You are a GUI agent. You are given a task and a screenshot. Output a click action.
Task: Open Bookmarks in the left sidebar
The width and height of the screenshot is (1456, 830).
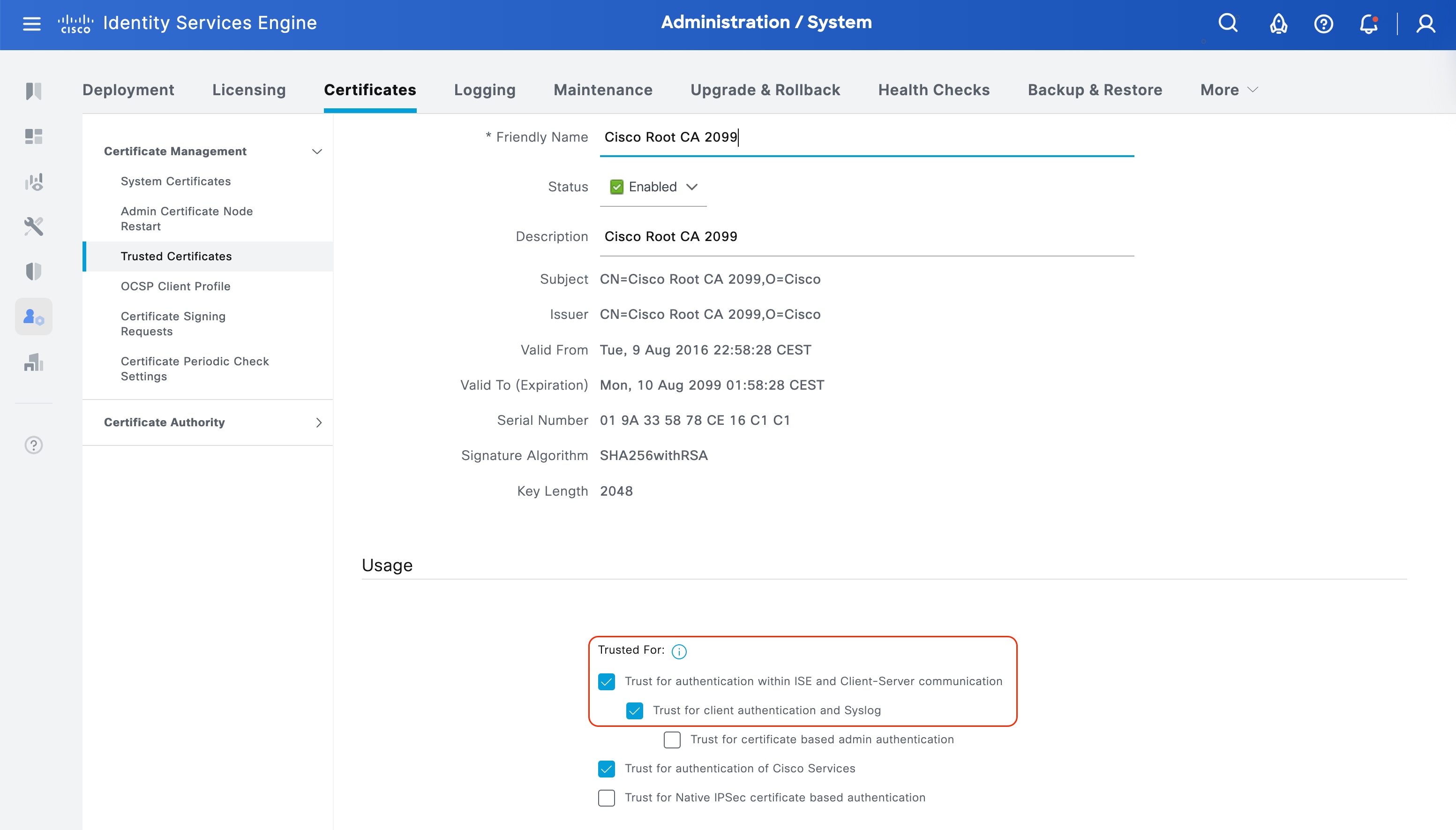coord(34,91)
